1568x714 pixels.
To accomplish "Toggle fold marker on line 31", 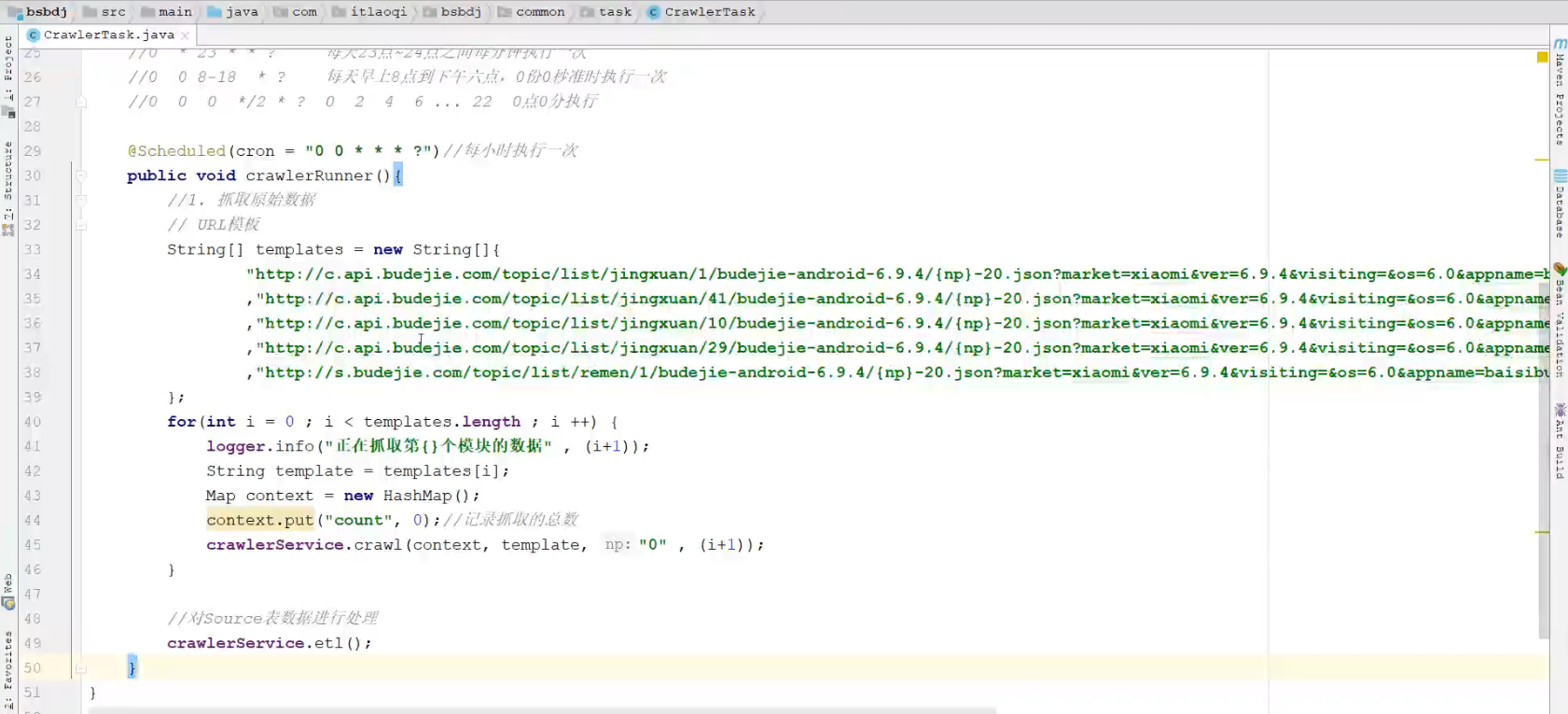I will 81,200.
